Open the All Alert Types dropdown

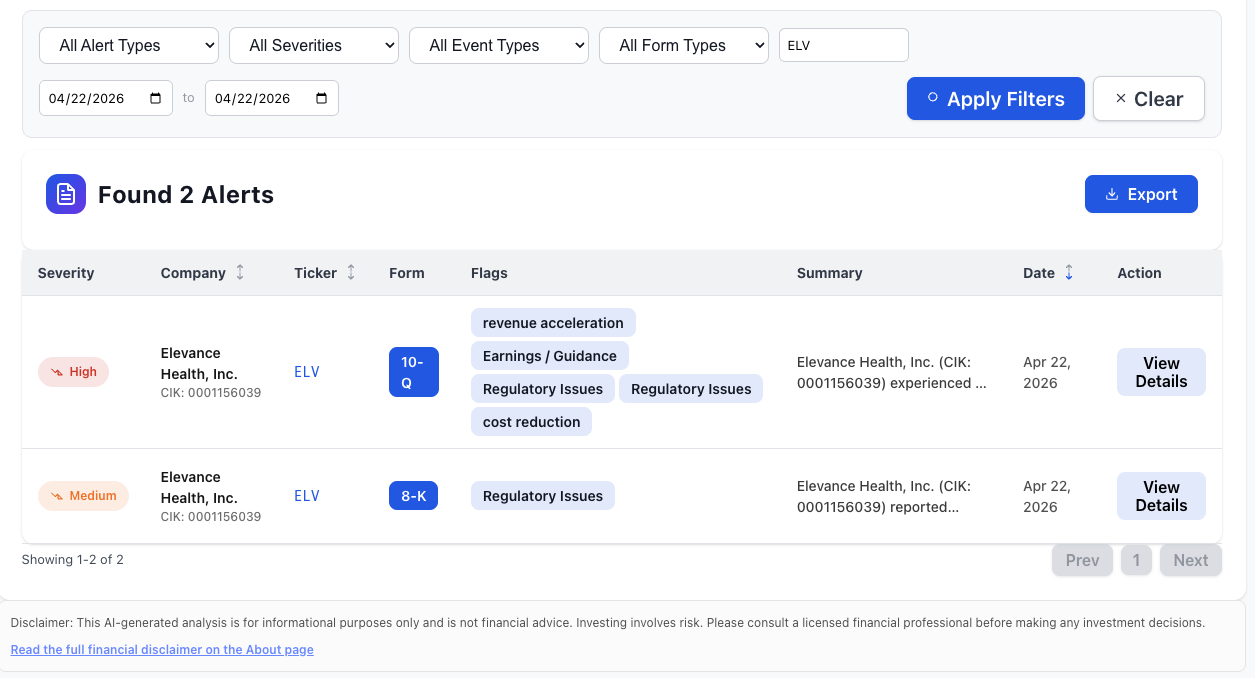point(128,45)
